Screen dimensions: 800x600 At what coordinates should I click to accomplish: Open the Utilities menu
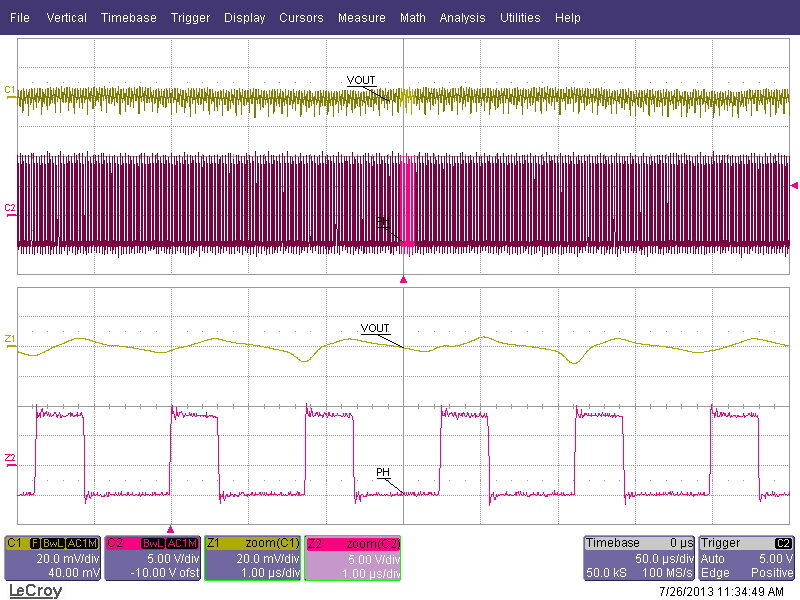coord(520,18)
